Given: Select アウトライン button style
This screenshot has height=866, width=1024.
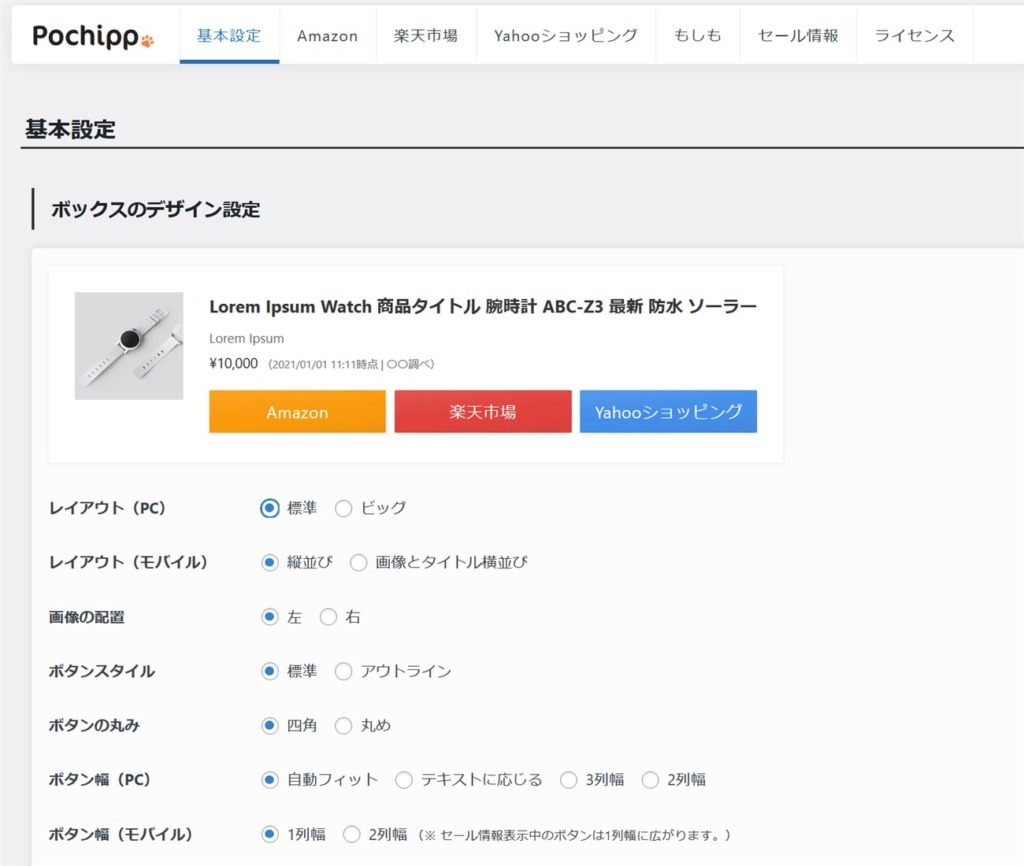Looking at the screenshot, I should point(344,671).
